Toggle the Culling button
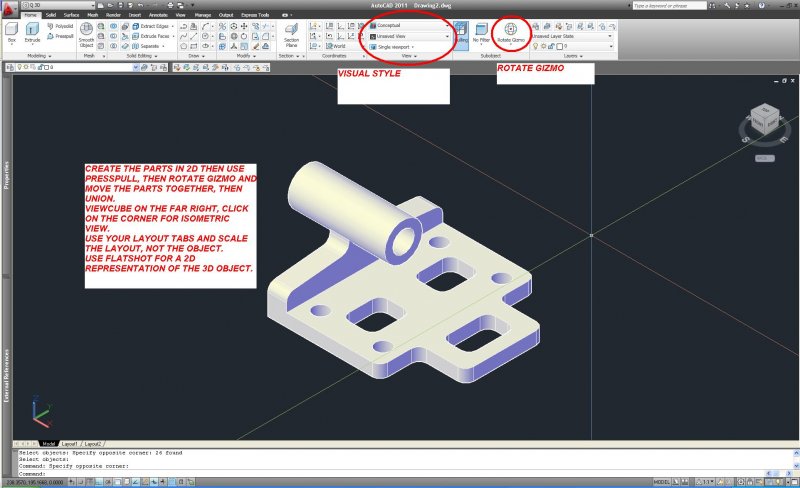This screenshot has height=488, width=800. tap(461, 34)
